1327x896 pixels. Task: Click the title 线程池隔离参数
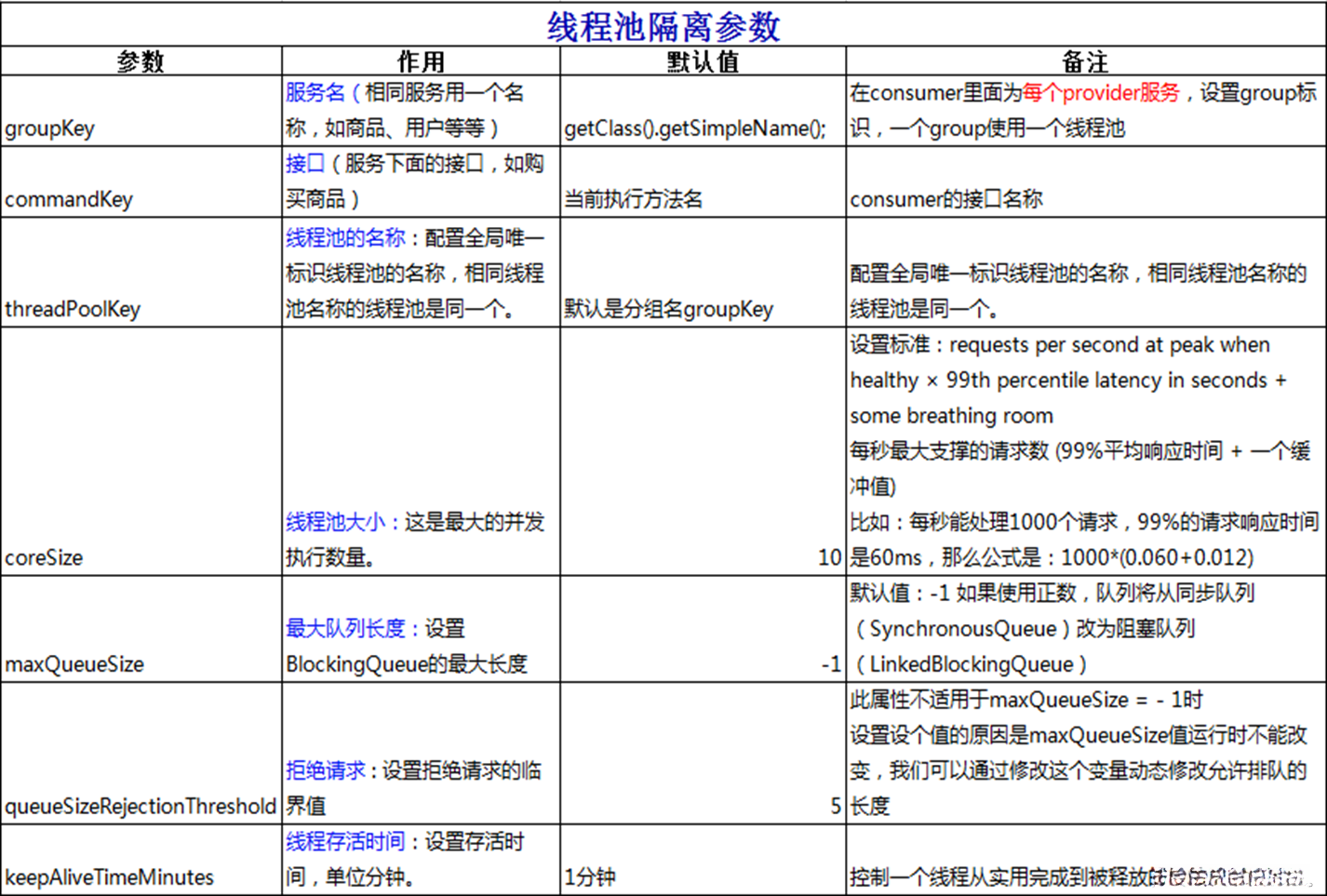[x=663, y=25]
